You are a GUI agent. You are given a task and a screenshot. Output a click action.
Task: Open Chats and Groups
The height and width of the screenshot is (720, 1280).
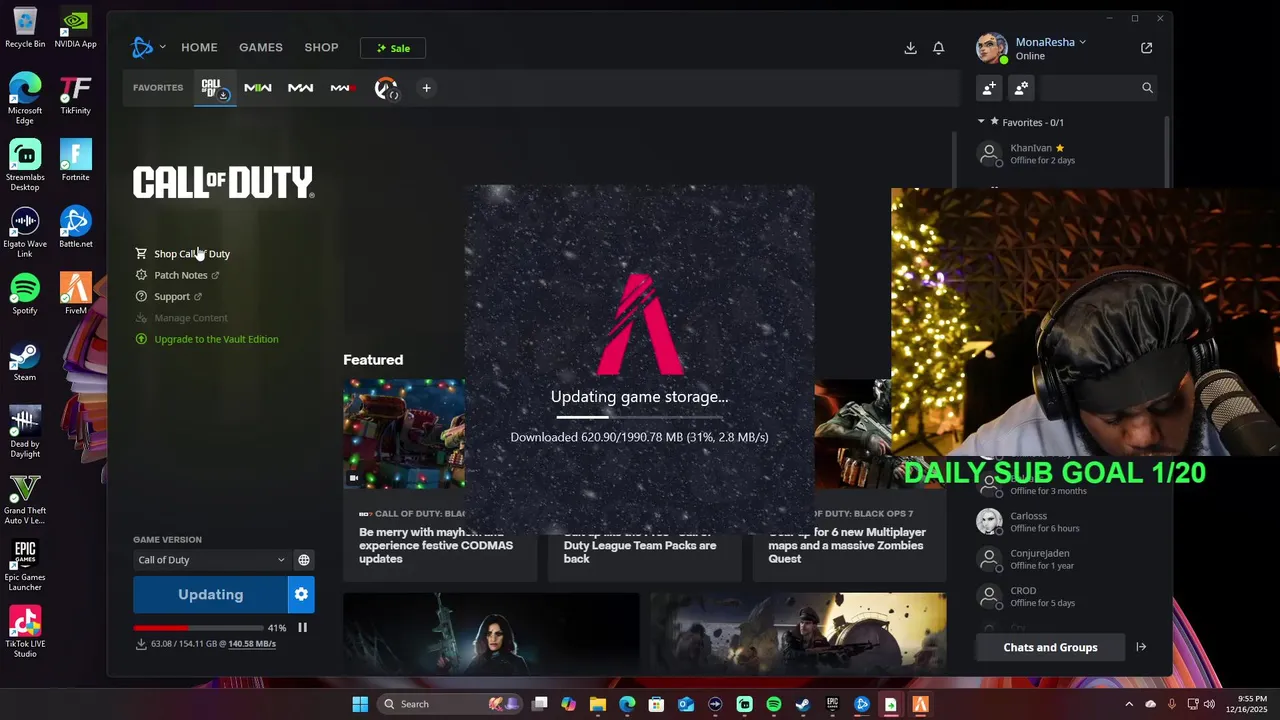tap(1050, 647)
